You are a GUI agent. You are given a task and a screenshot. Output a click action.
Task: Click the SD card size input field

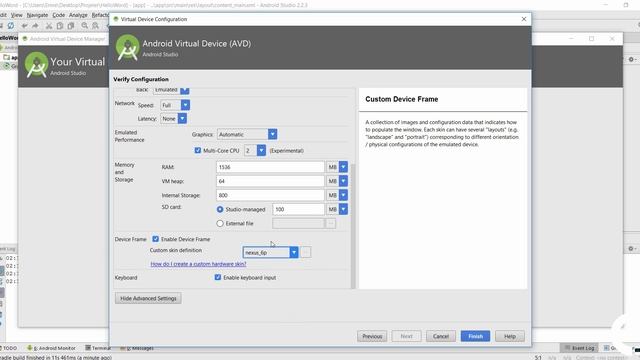pyautogui.click(x=298, y=209)
